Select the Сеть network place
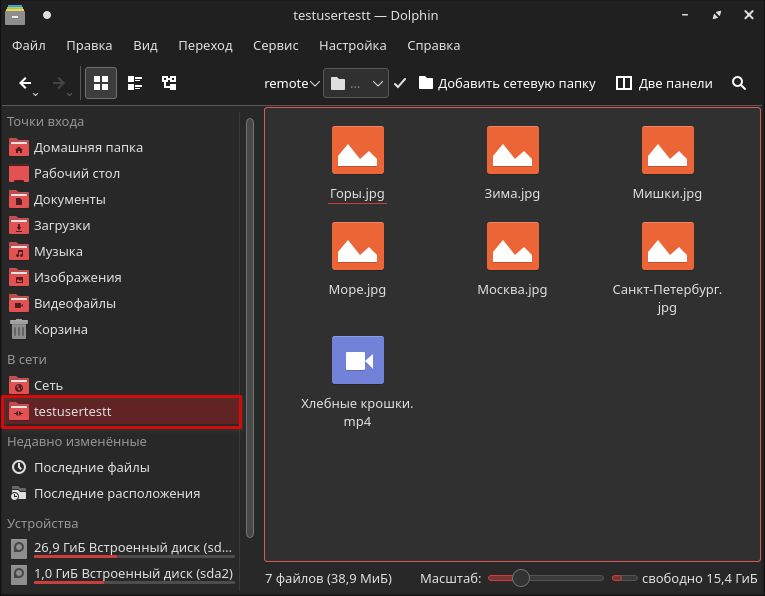Viewport: 765px width, 596px height. click(48, 385)
